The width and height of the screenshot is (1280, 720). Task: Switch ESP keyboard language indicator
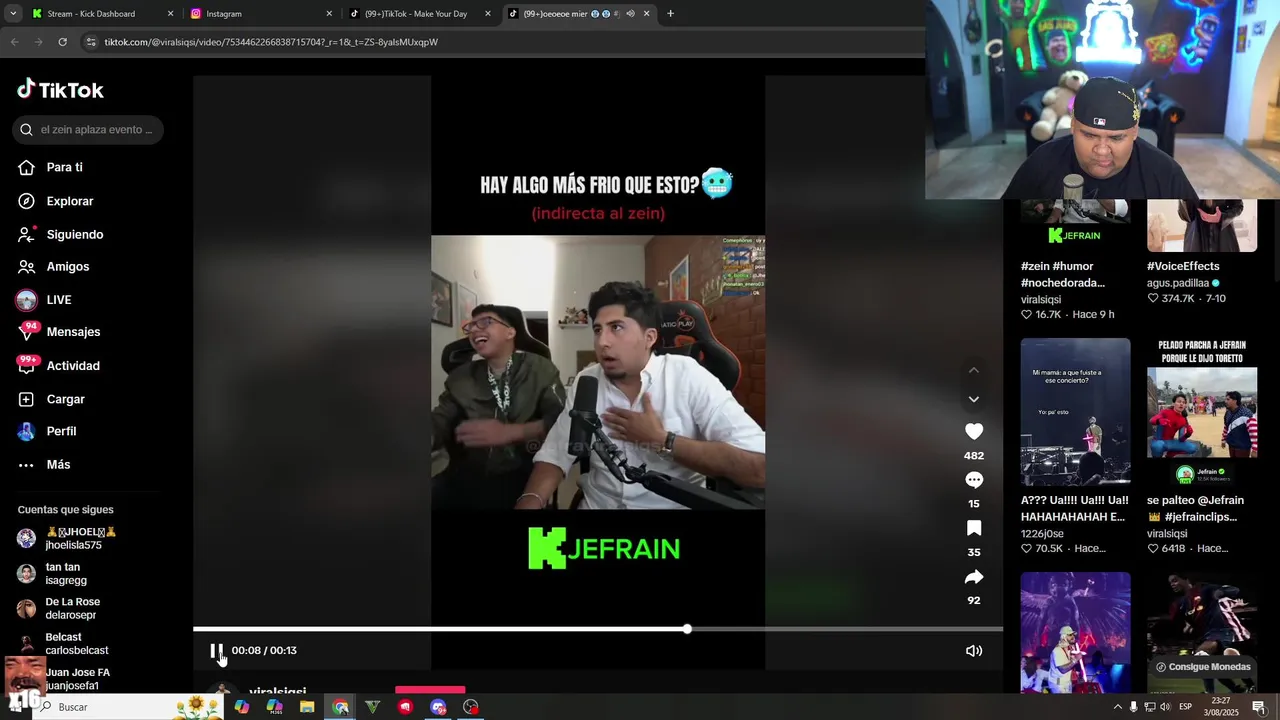1185,707
